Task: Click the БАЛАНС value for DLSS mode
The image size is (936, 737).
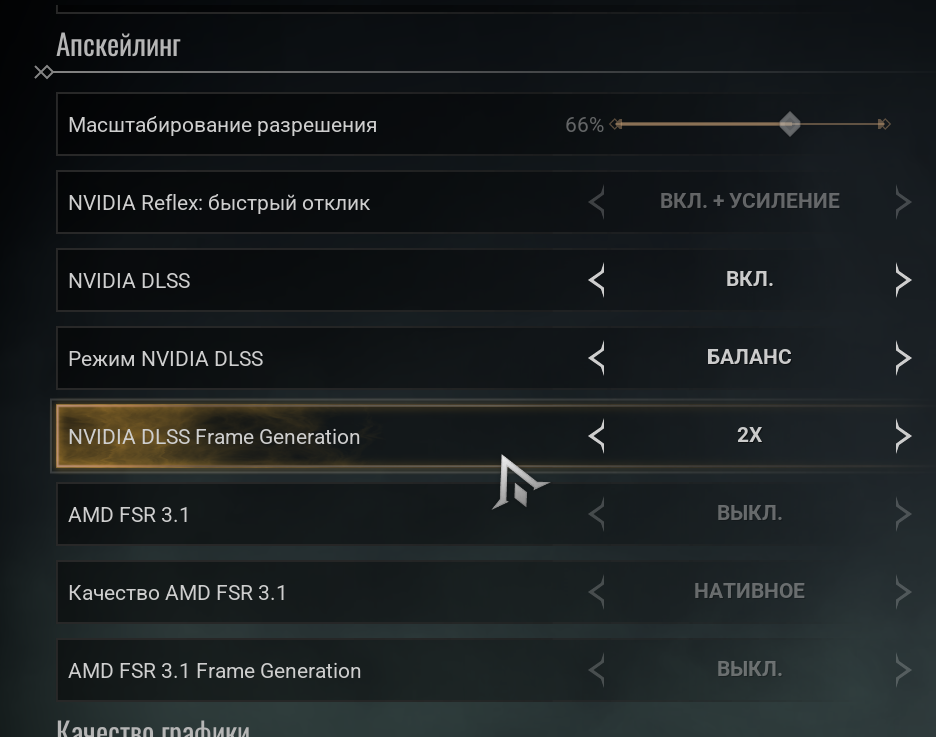Action: pos(749,357)
